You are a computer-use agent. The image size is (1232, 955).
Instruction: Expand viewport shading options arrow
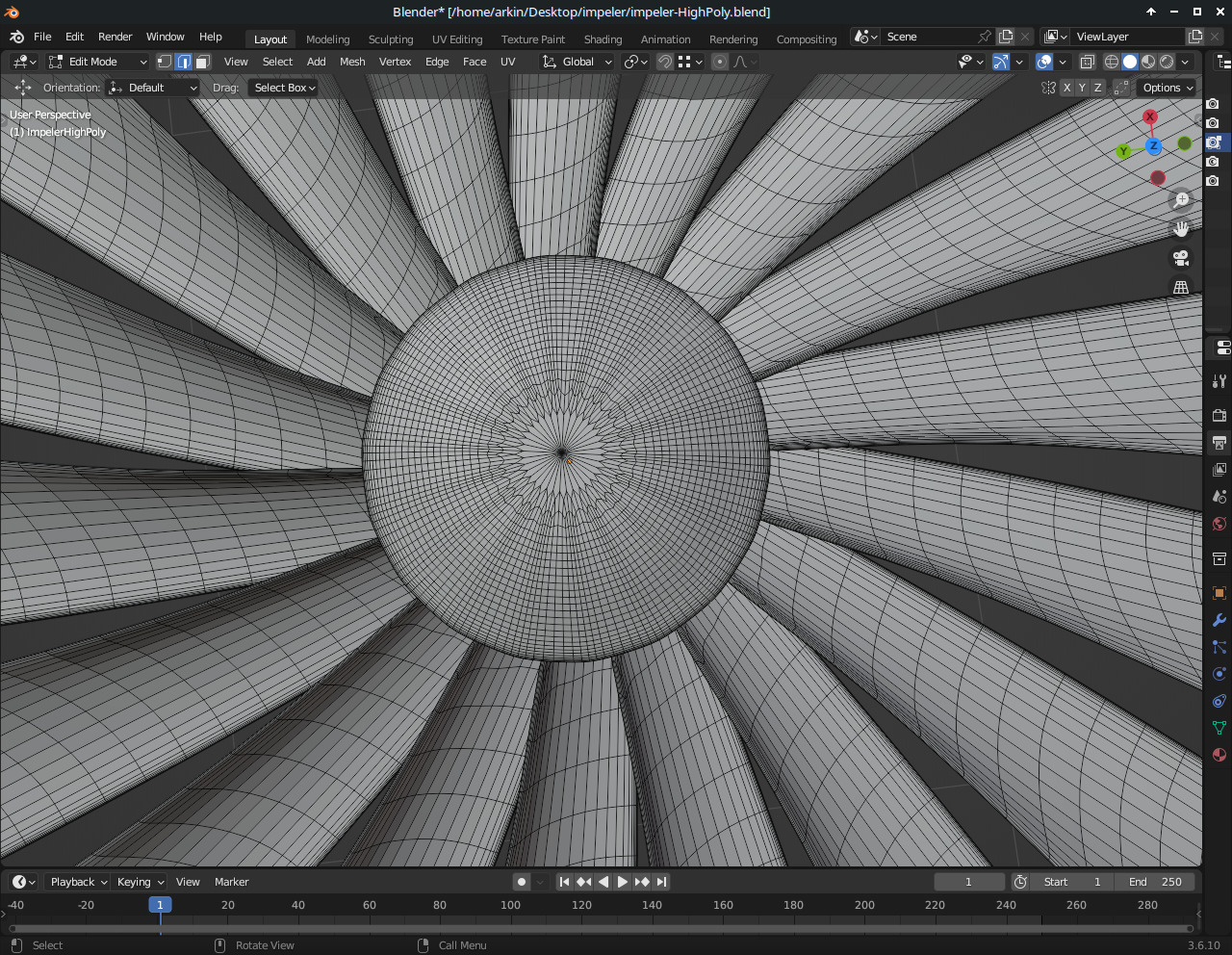1186,62
